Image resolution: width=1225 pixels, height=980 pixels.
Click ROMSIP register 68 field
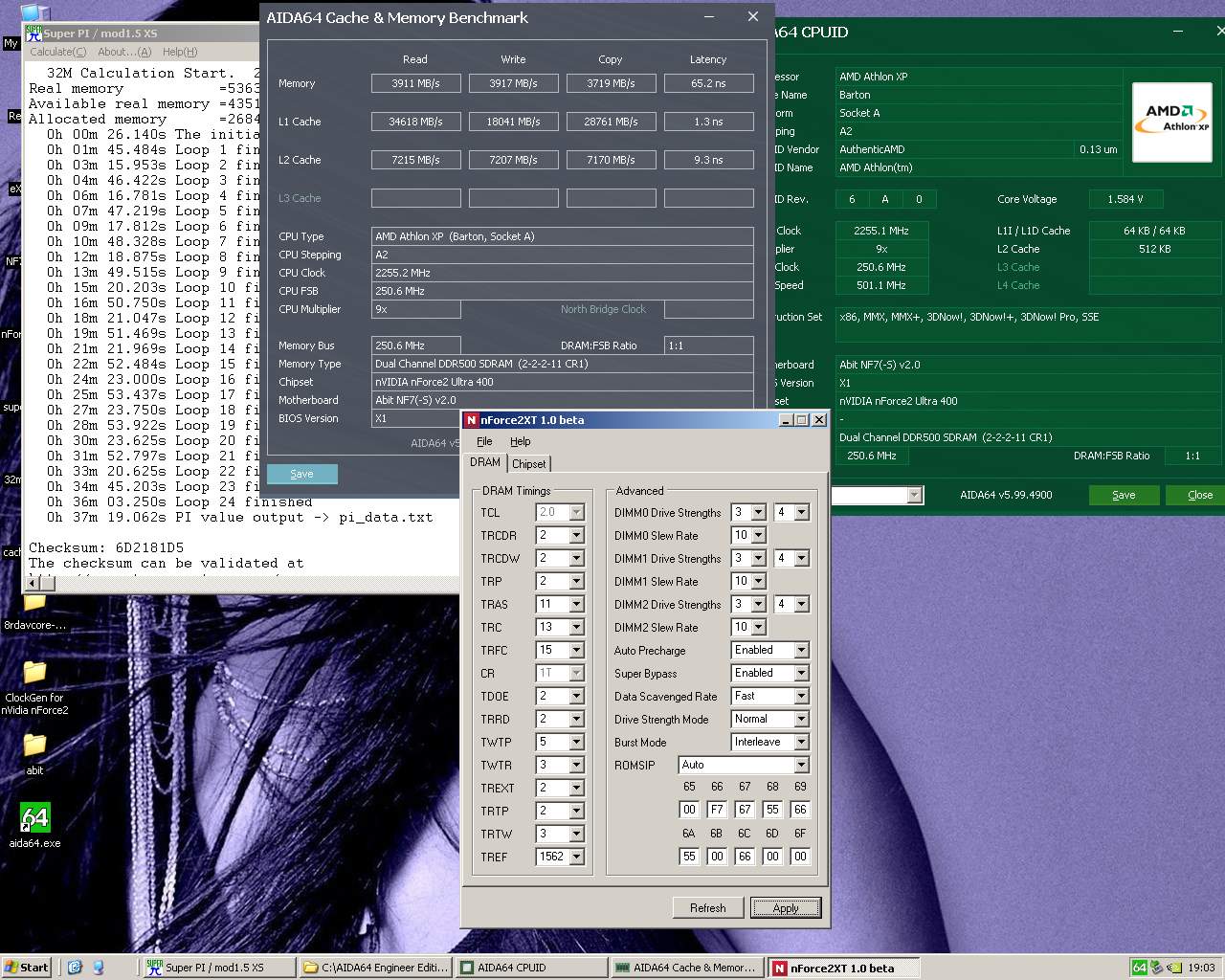pos(772,810)
